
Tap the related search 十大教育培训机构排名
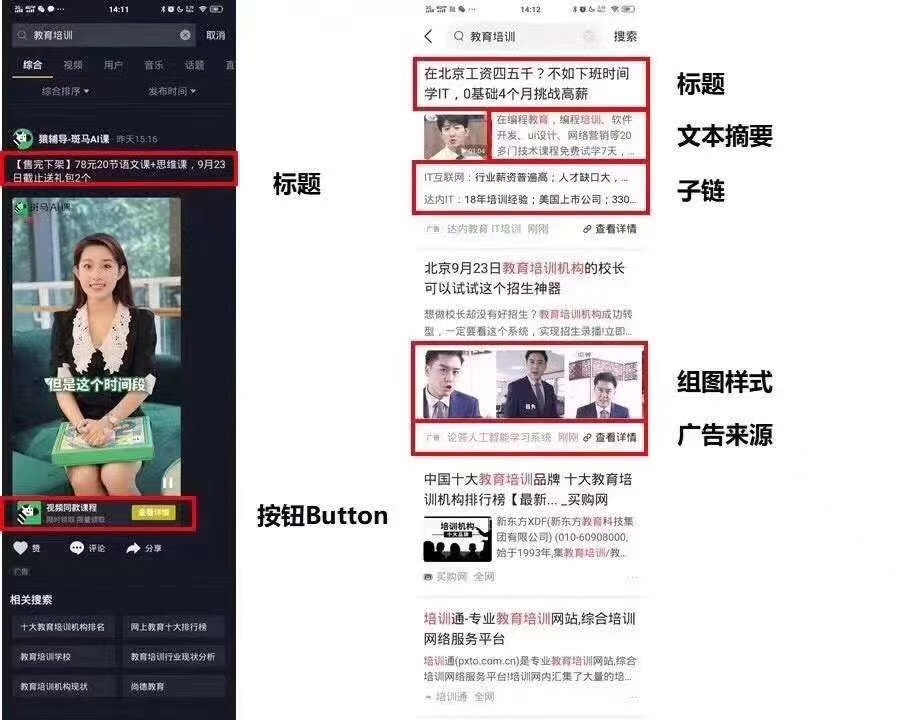point(63,627)
